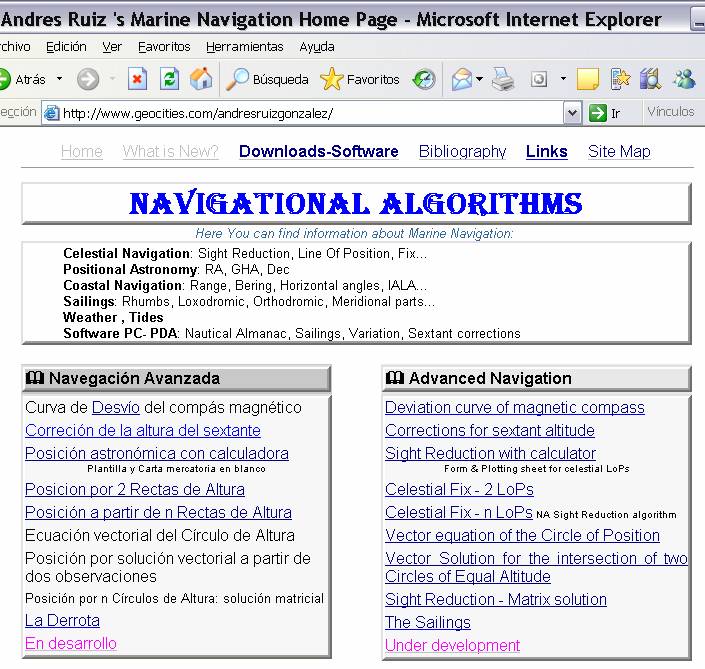The height and width of the screenshot is (669, 705).
Task: Go to the browser Home icon
Action: coord(201,79)
